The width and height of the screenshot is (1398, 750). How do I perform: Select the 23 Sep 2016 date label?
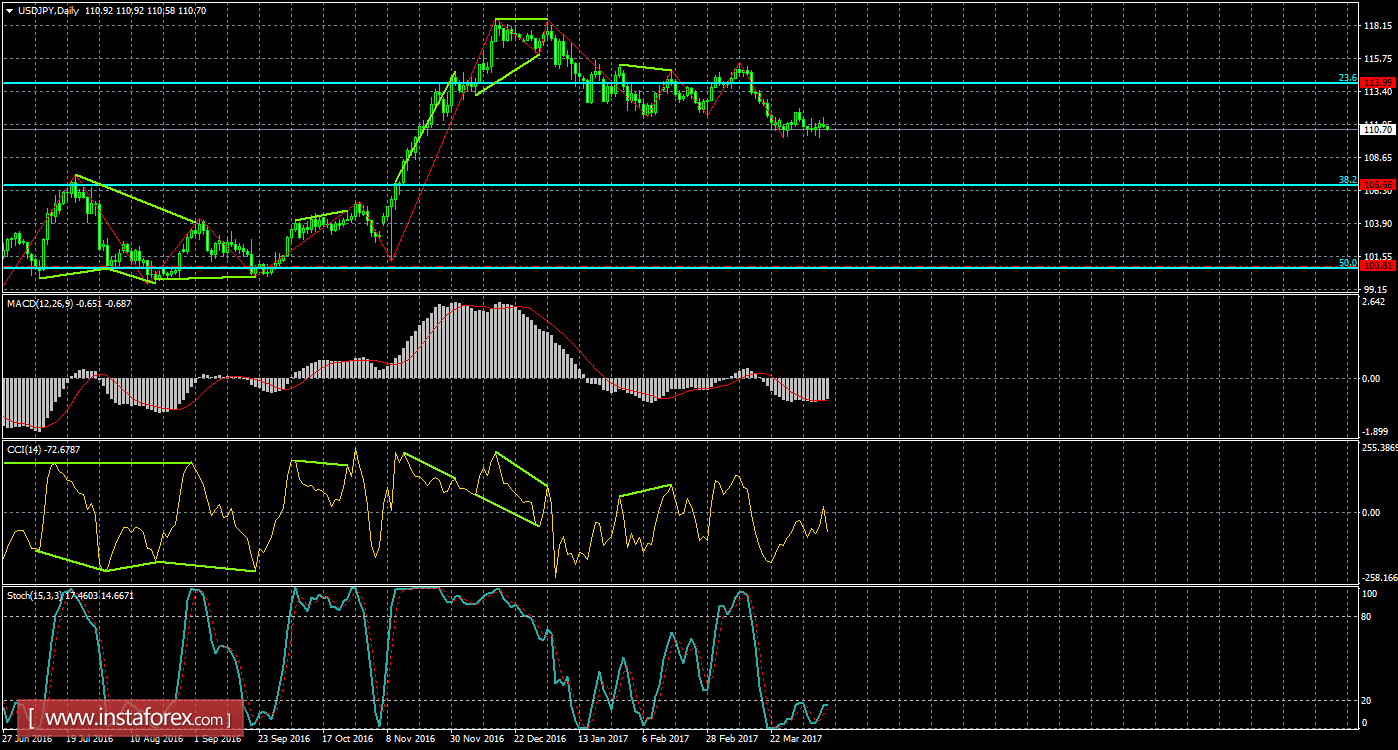[x=283, y=740]
